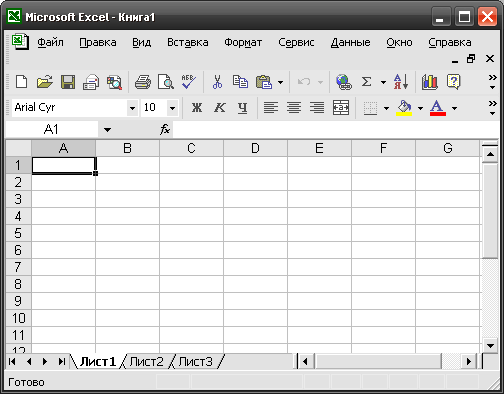Open a file with folder icon
This screenshot has height=394, width=504.
pos(45,82)
